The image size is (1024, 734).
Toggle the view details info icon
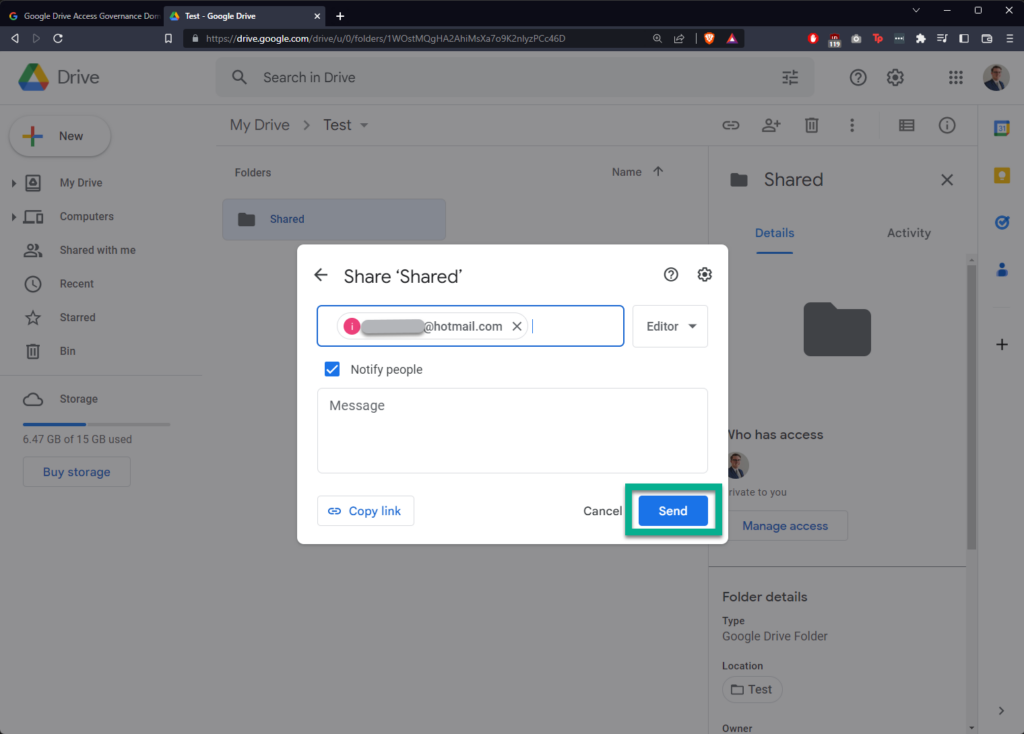947,125
